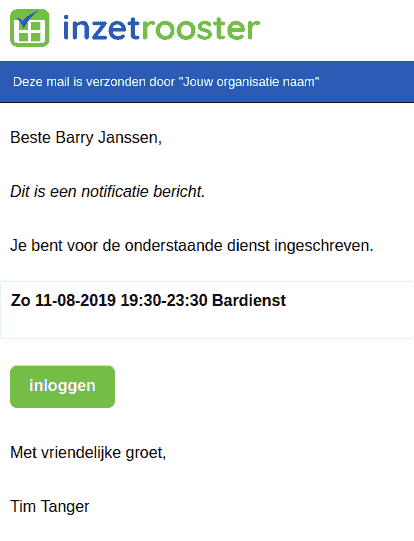
Task: Click the blue "Deze mail is verzonden door" banner
Action: [x=207, y=82]
